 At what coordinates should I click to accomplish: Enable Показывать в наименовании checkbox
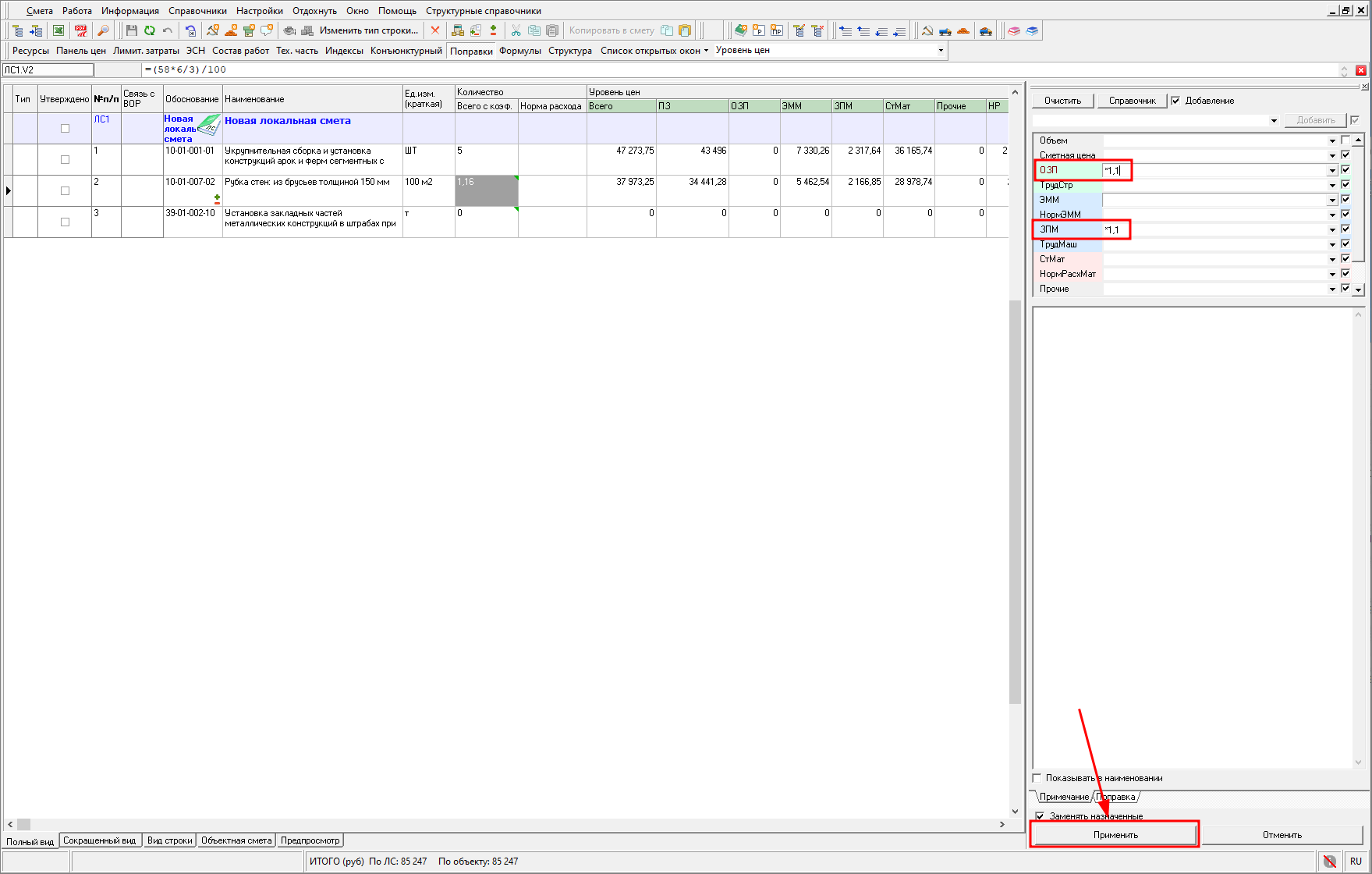(1037, 778)
